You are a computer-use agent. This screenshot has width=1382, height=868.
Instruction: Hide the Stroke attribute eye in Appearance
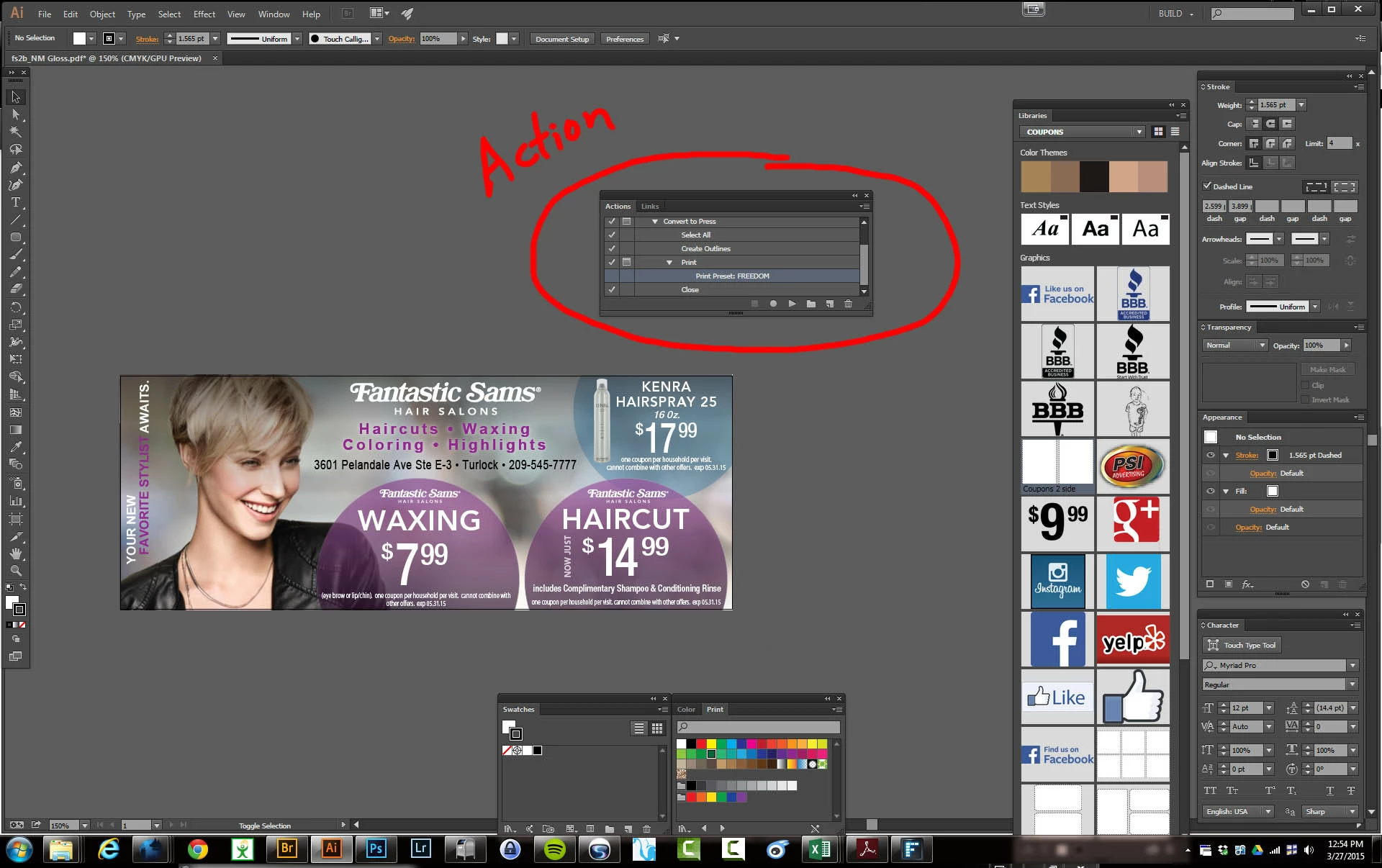[x=1211, y=455]
